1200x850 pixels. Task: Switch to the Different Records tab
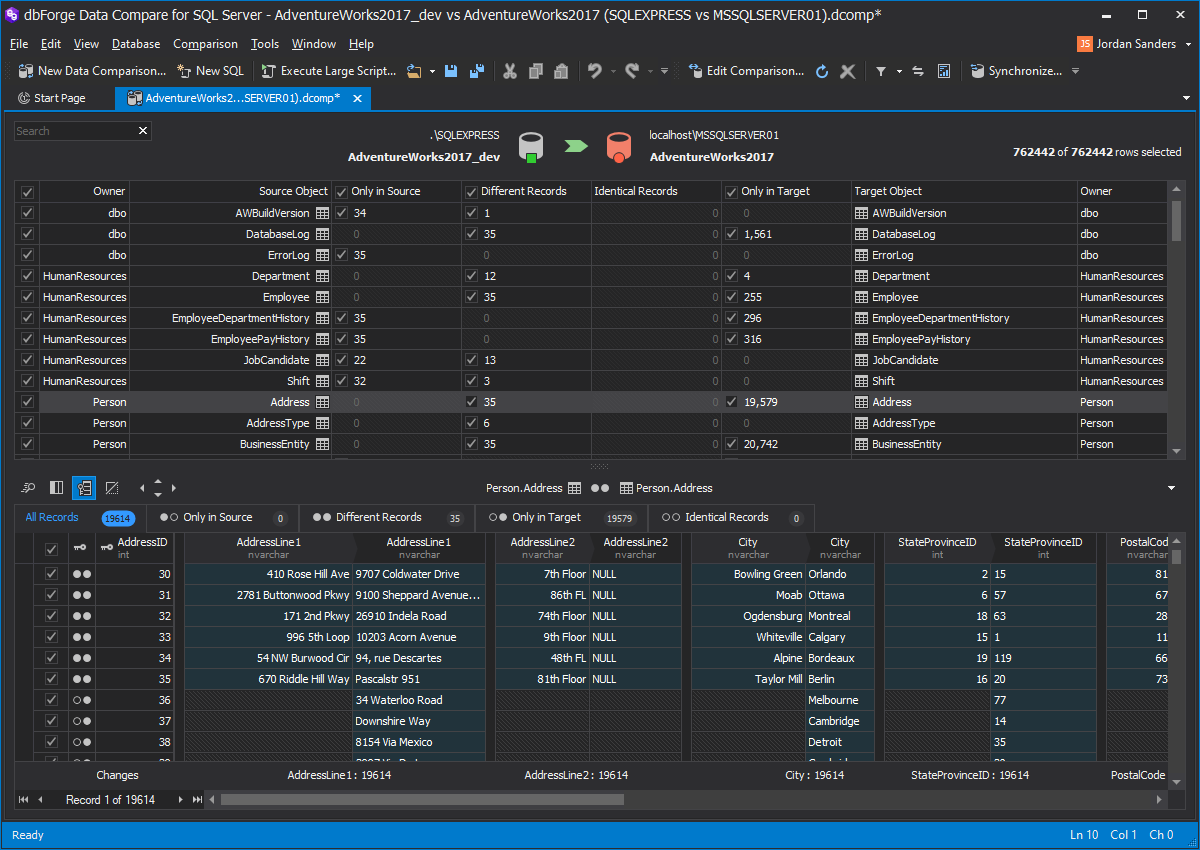(x=378, y=517)
